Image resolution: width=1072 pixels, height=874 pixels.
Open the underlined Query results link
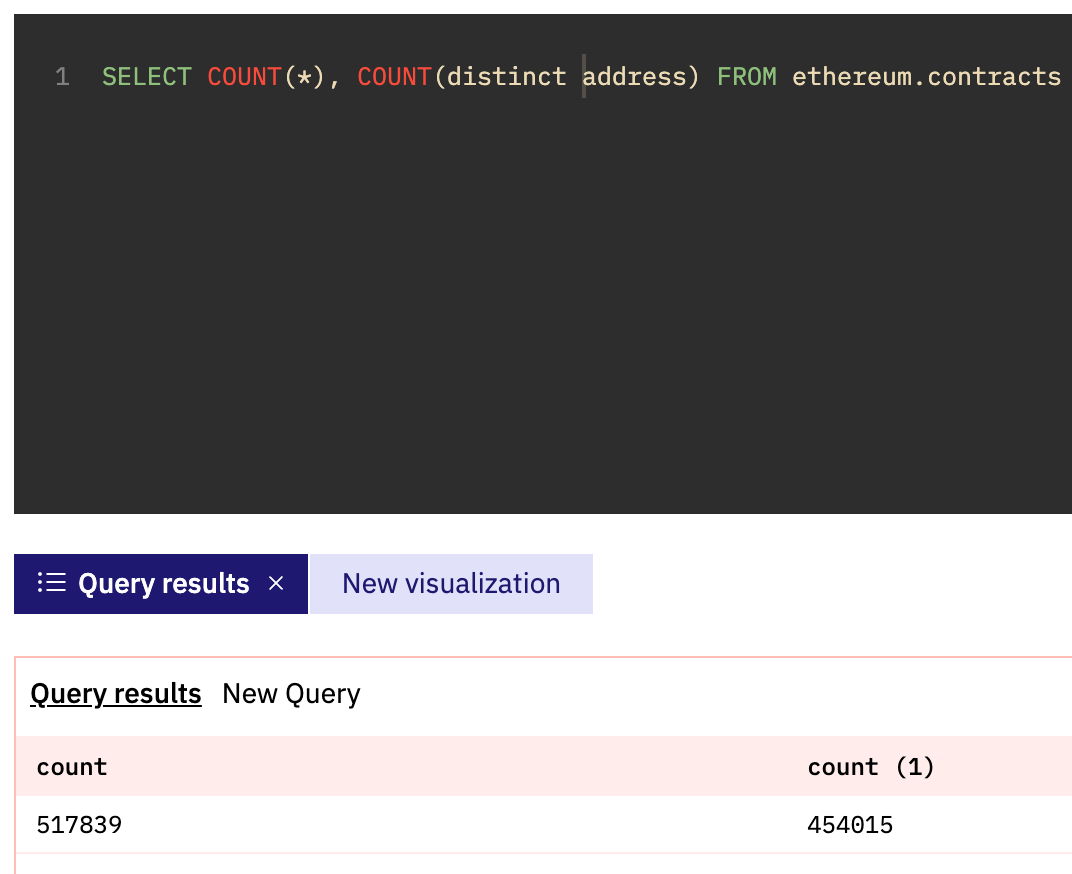[x=116, y=693]
